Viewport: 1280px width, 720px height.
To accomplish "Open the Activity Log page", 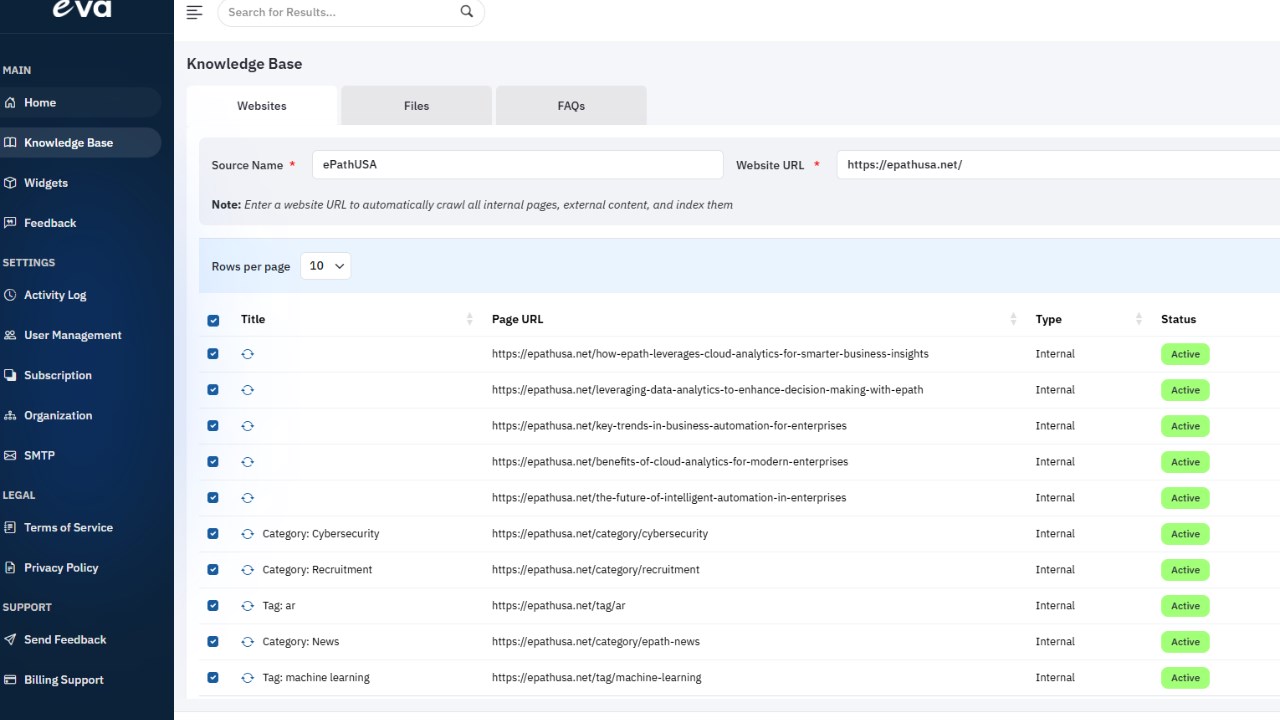I will click(55, 295).
